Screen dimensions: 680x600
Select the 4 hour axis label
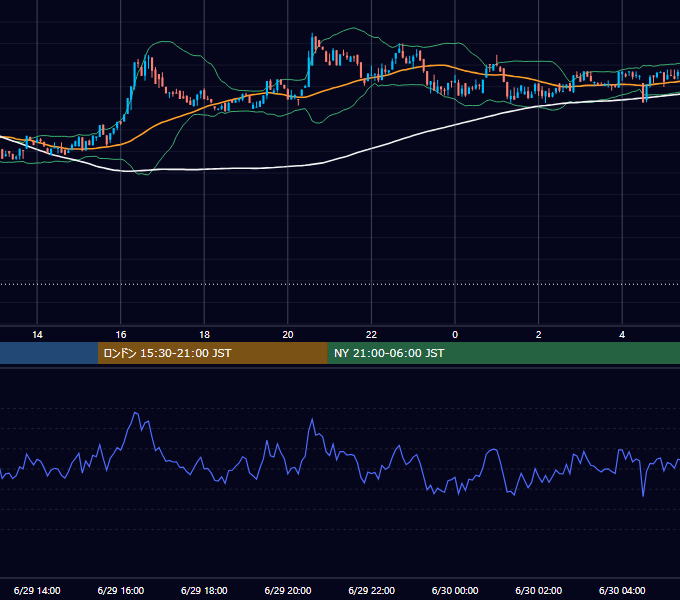[x=622, y=335]
